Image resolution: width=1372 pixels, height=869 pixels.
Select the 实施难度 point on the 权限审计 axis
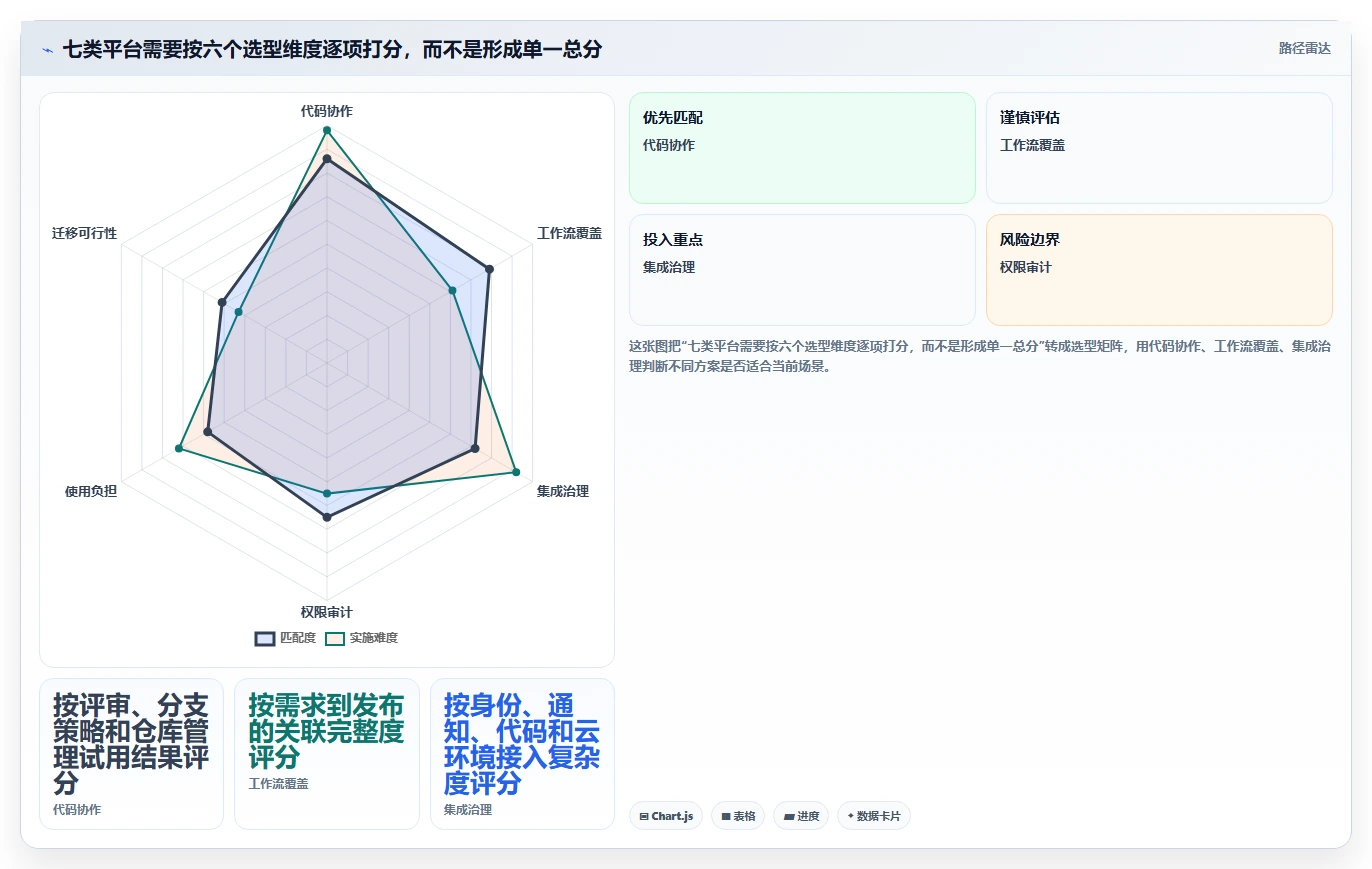click(326, 493)
